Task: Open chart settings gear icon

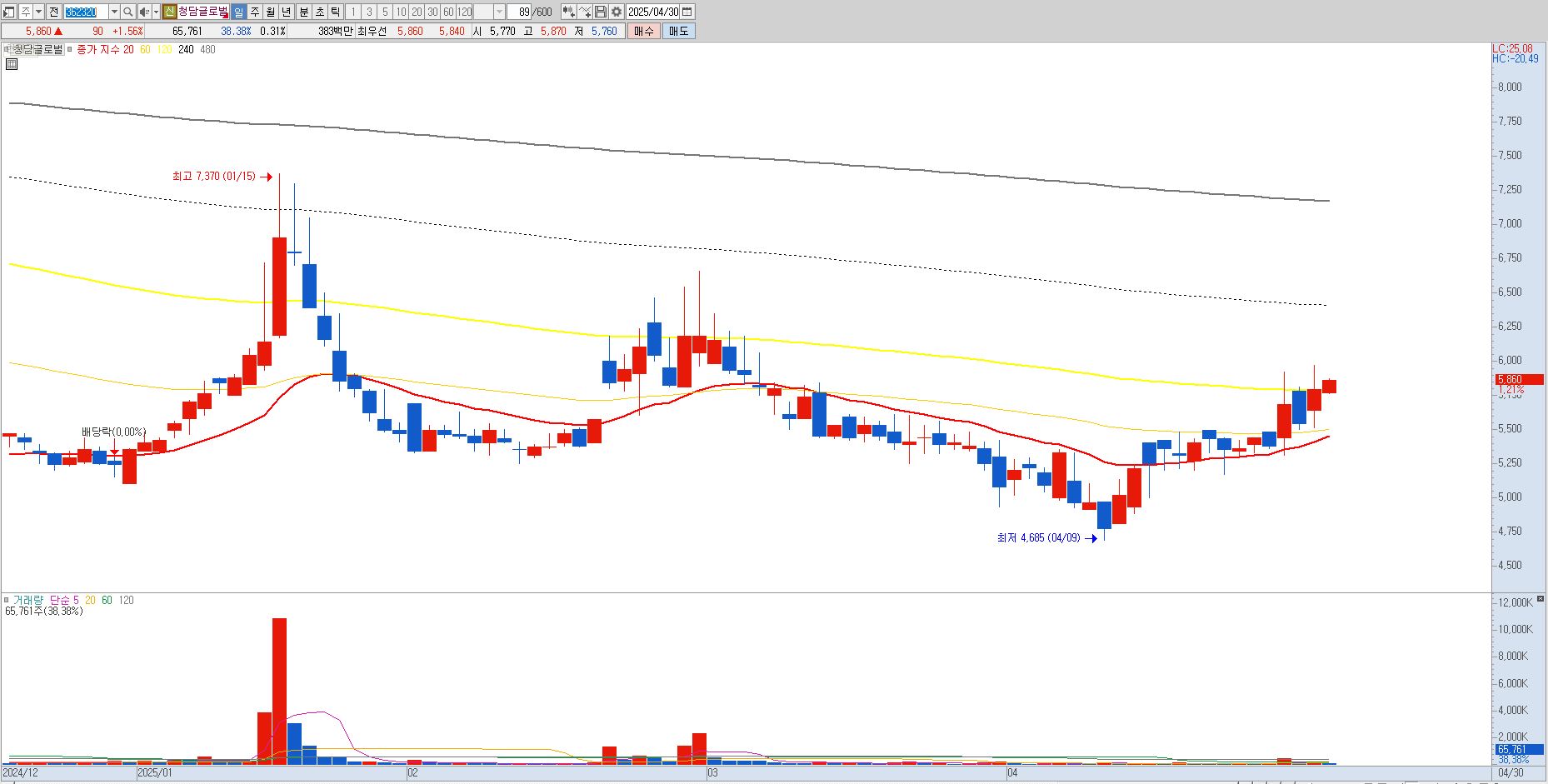Action: click(617, 12)
